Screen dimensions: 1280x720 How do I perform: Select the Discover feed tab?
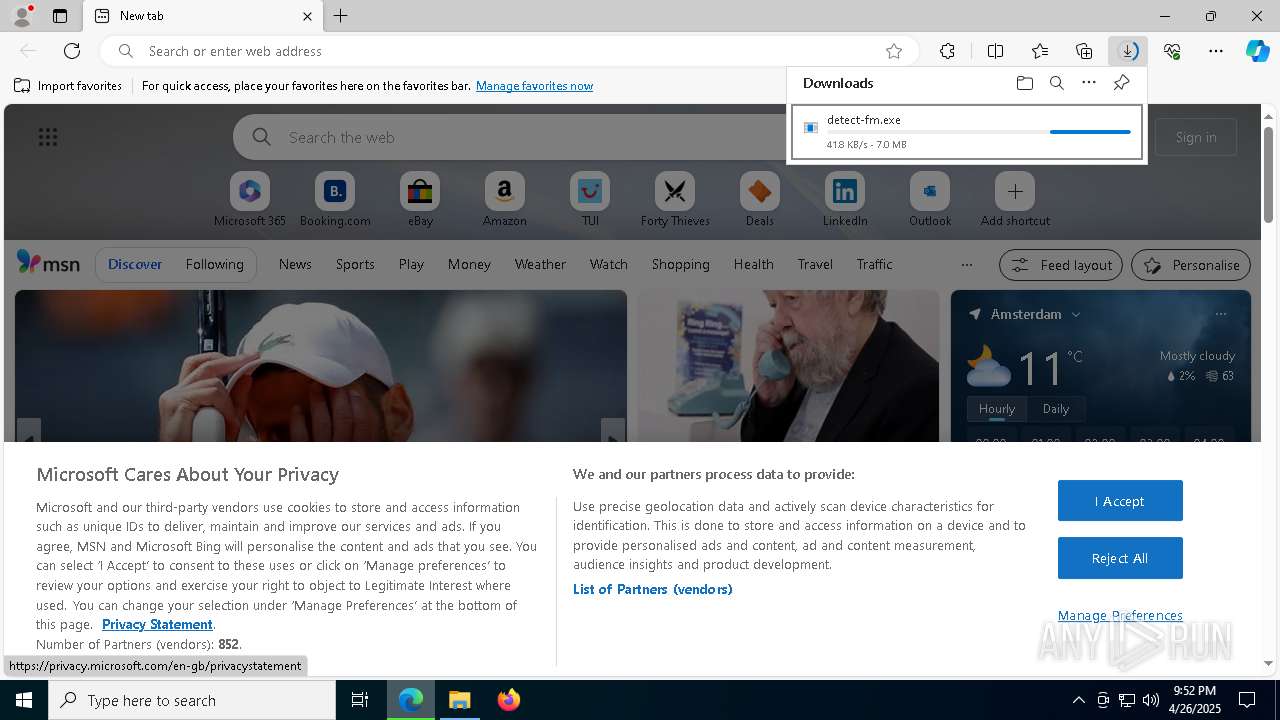pos(135,264)
